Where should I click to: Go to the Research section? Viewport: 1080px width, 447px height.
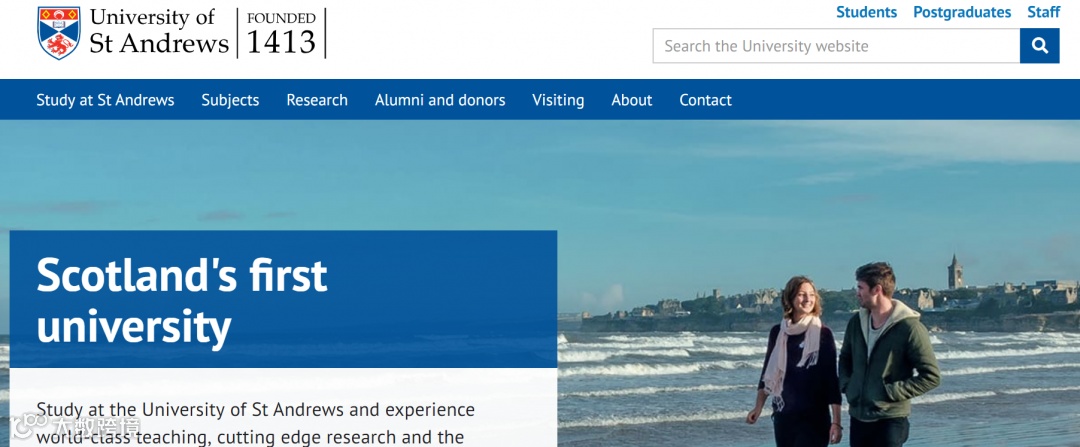(x=317, y=100)
